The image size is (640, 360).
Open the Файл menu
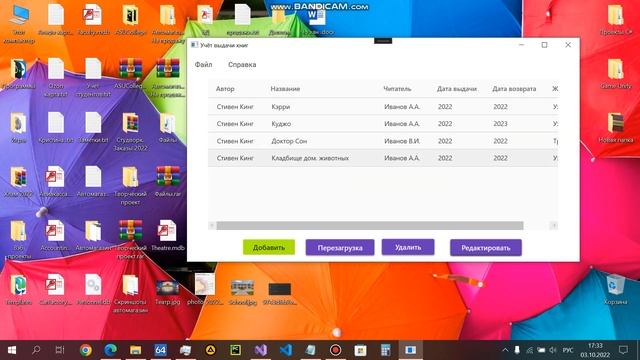pos(203,64)
